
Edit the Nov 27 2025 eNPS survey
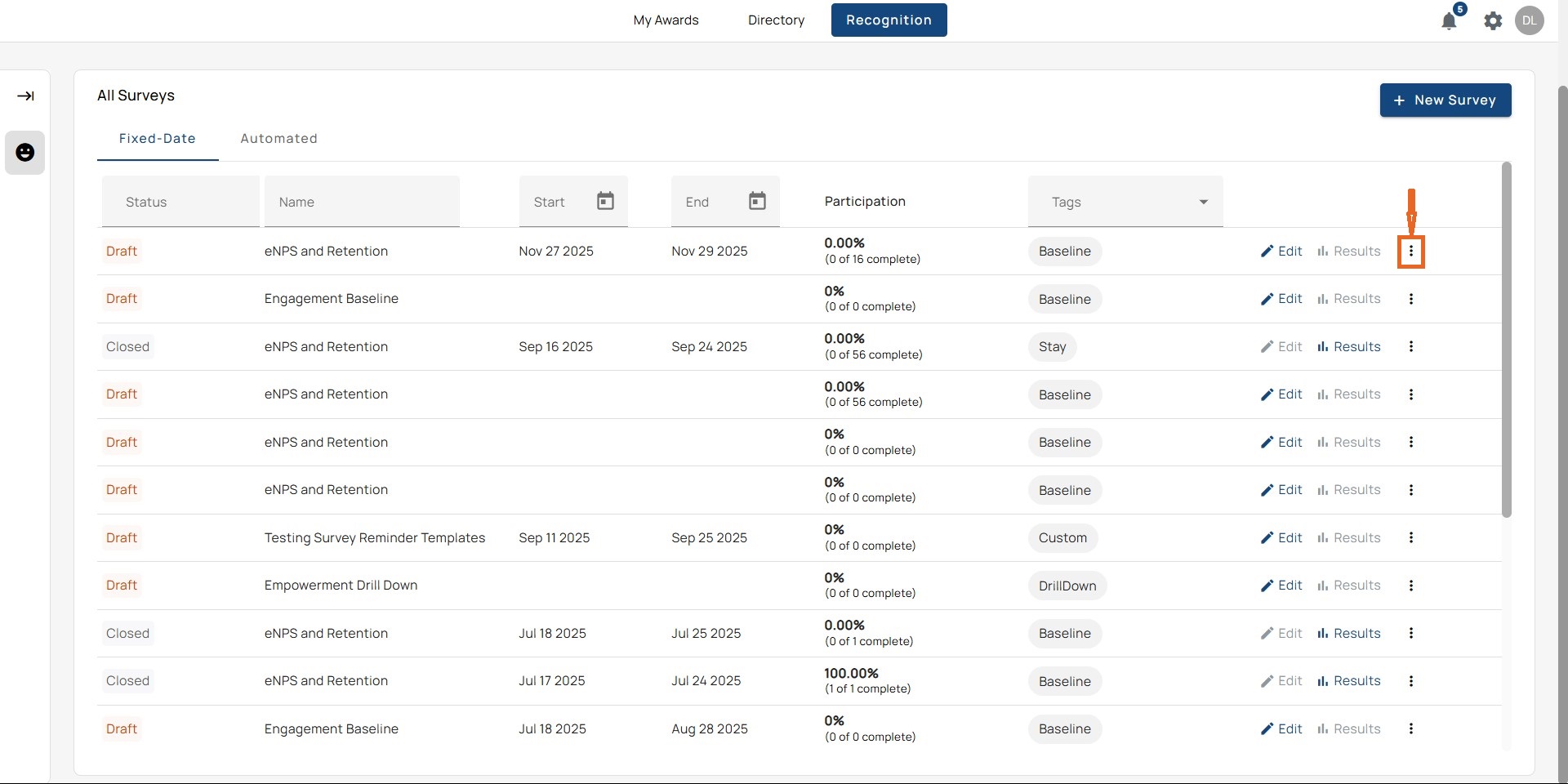click(1281, 252)
